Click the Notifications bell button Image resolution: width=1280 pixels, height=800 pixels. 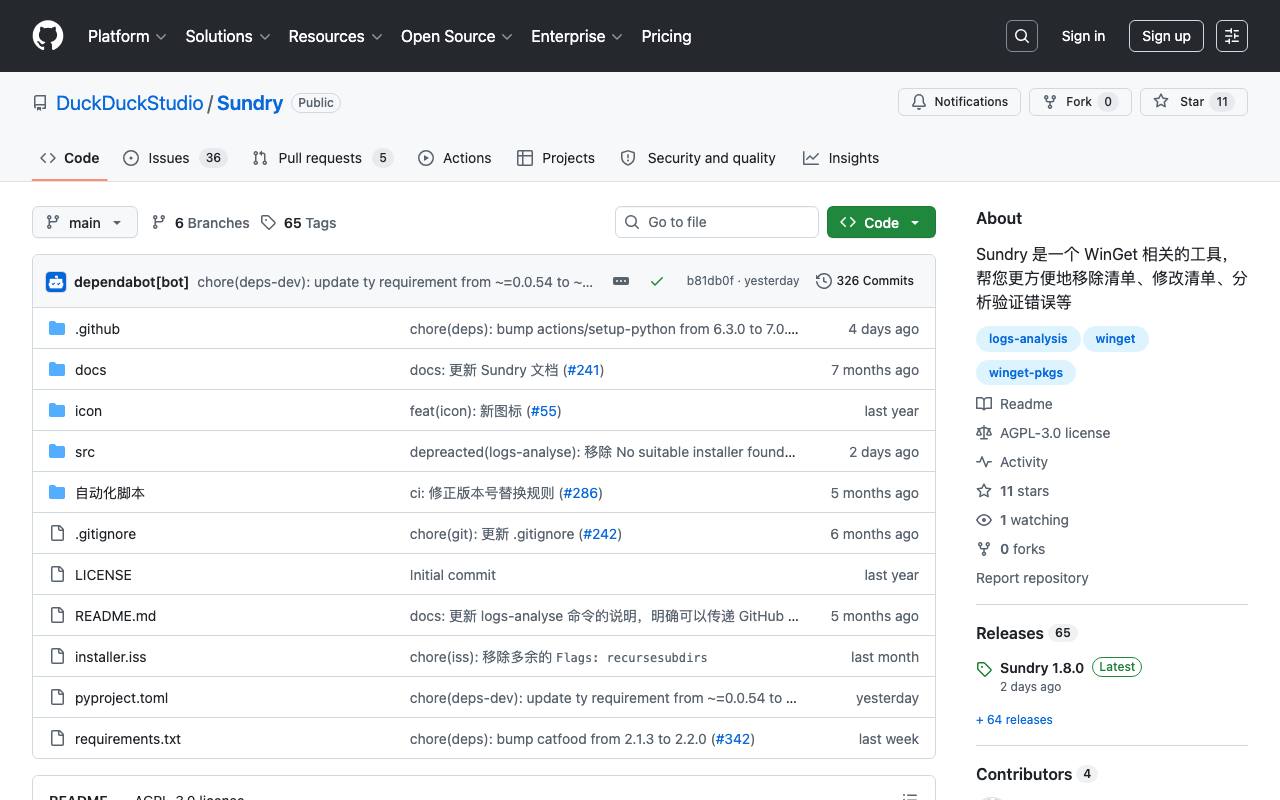[959, 102]
